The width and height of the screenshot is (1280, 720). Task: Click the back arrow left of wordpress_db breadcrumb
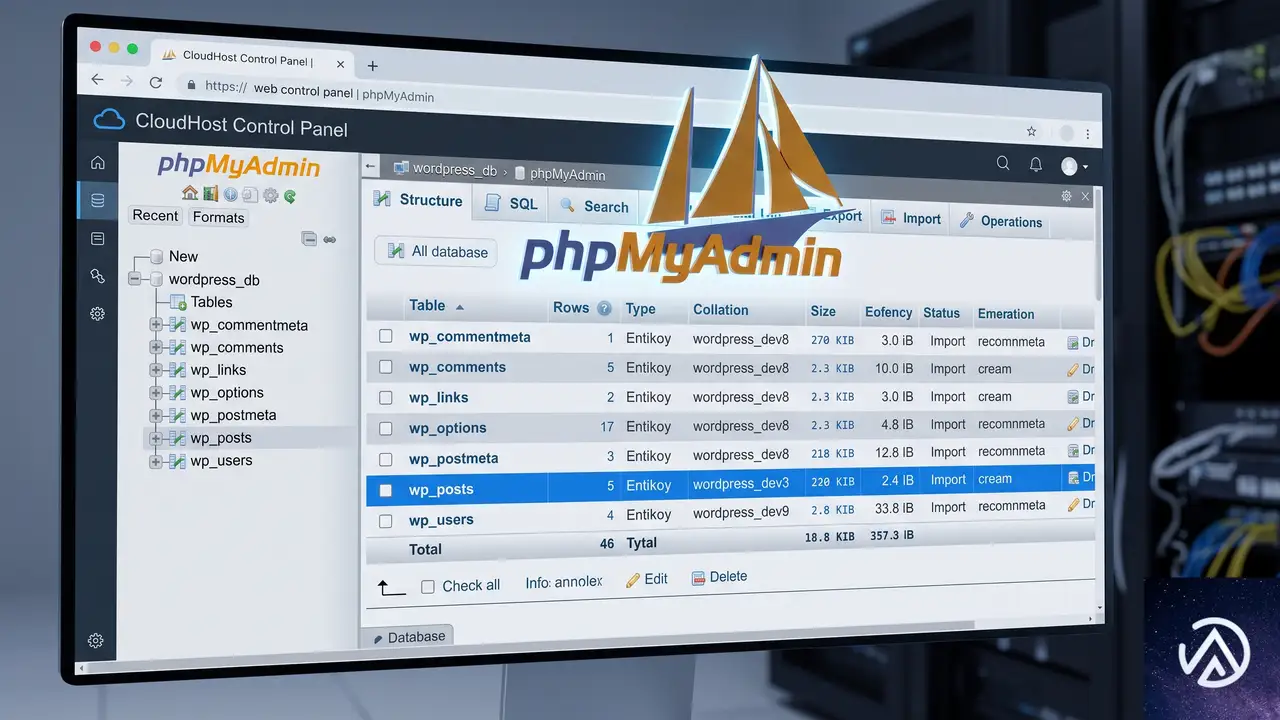tap(371, 166)
